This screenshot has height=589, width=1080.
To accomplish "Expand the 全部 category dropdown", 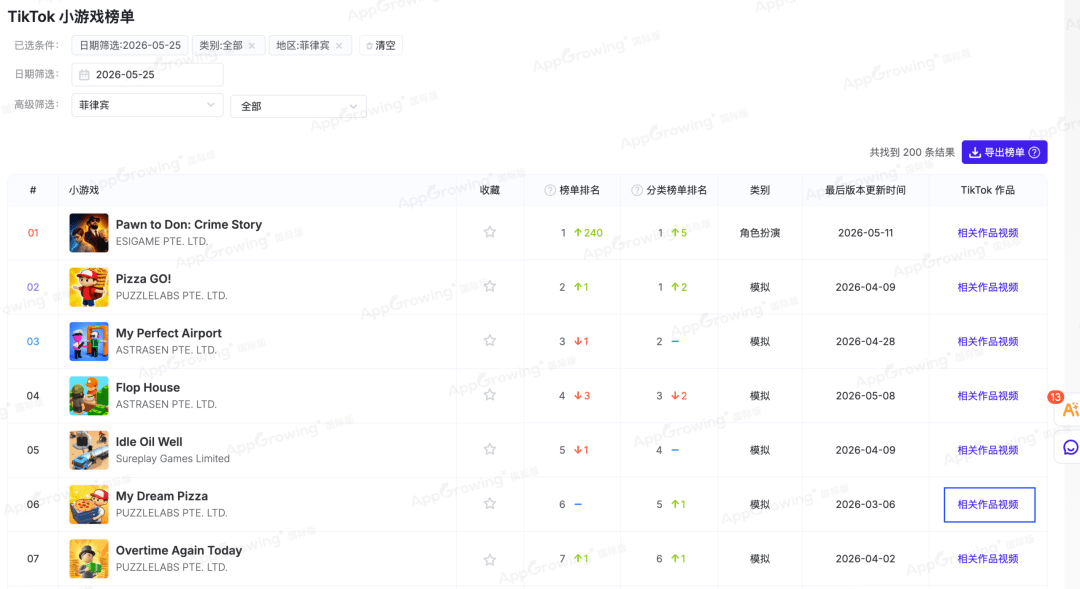I will [298, 106].
